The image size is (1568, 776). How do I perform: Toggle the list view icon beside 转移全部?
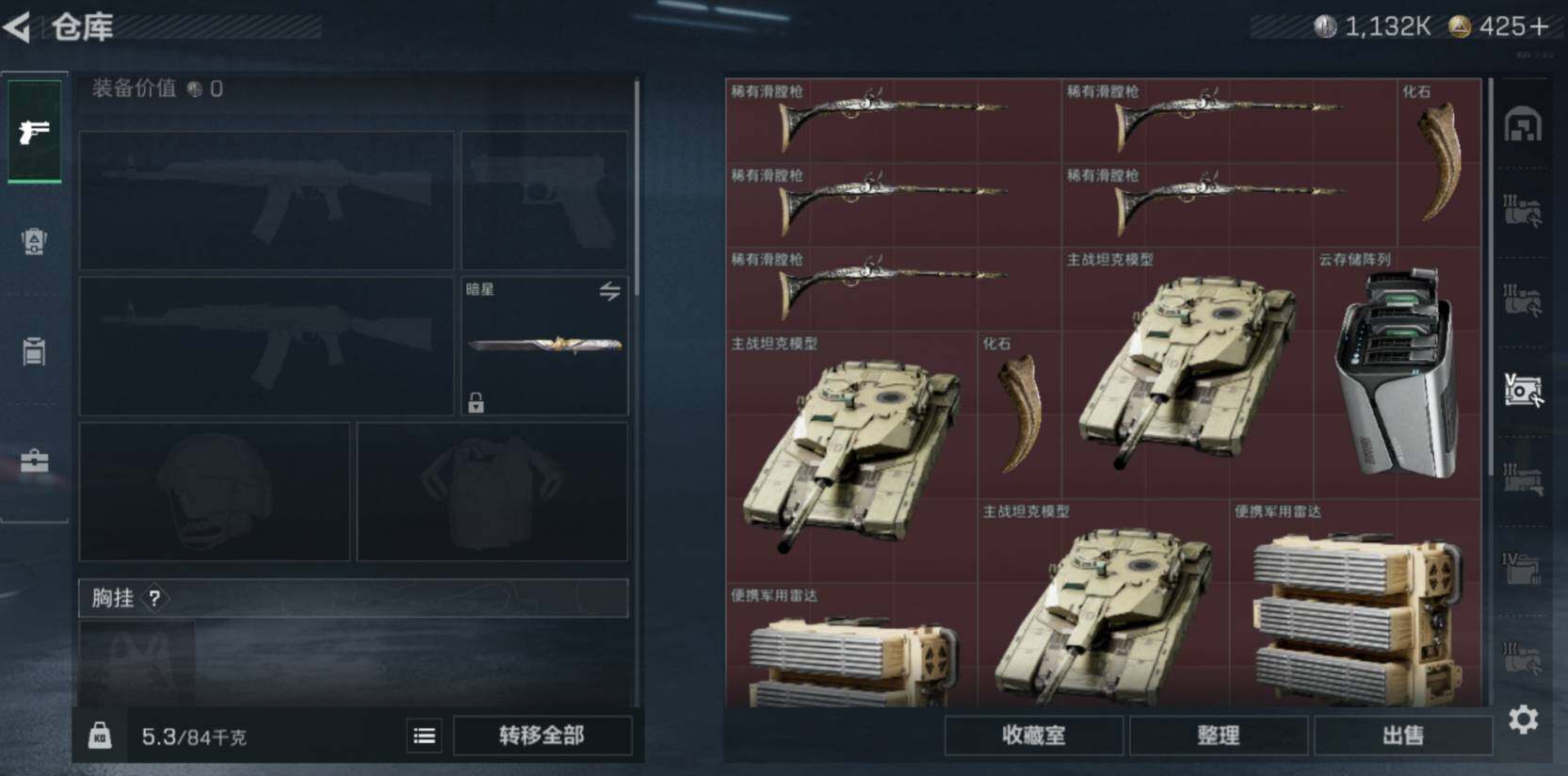(425, 736)
